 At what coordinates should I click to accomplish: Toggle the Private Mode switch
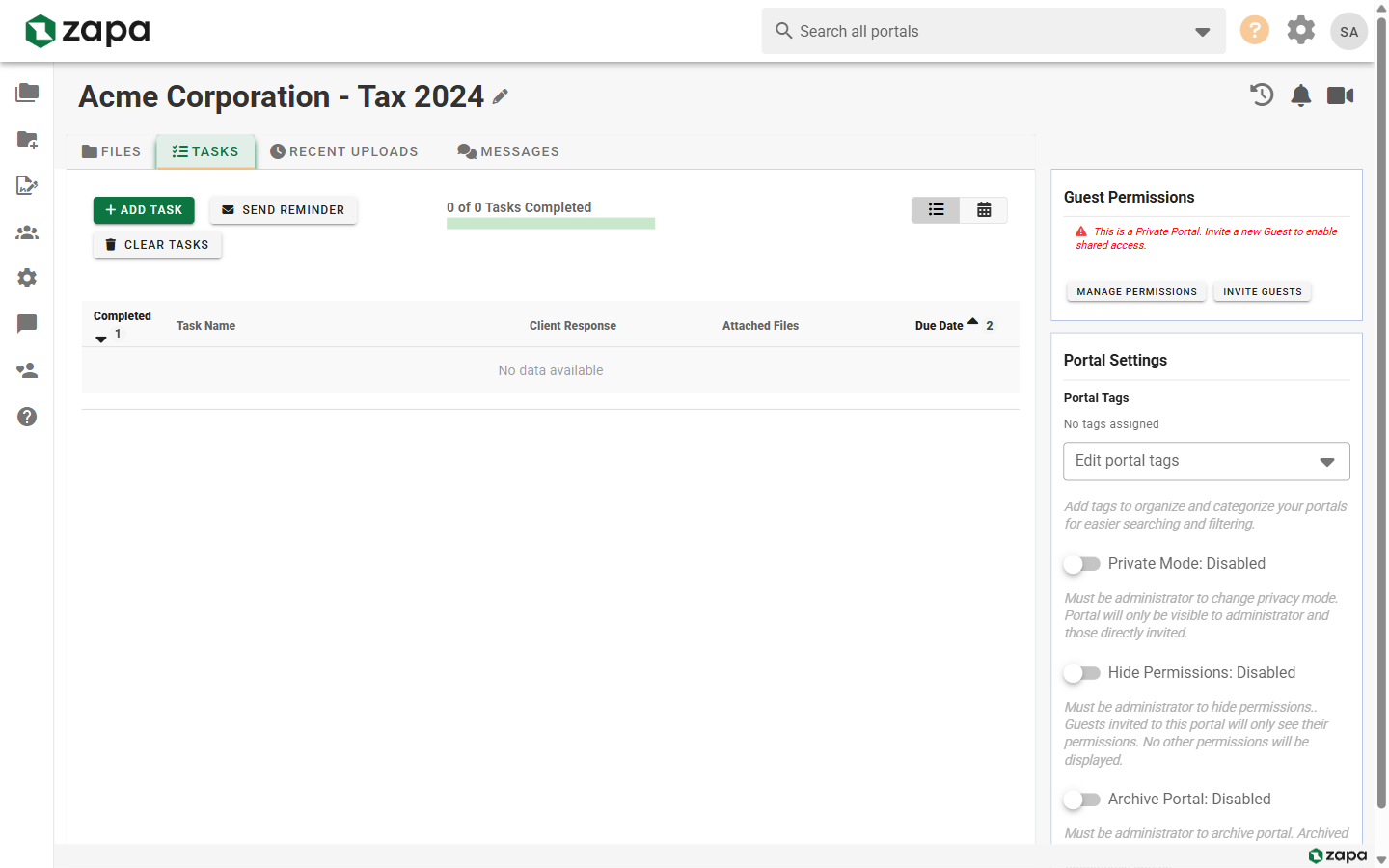click(x=1081, y=564)
